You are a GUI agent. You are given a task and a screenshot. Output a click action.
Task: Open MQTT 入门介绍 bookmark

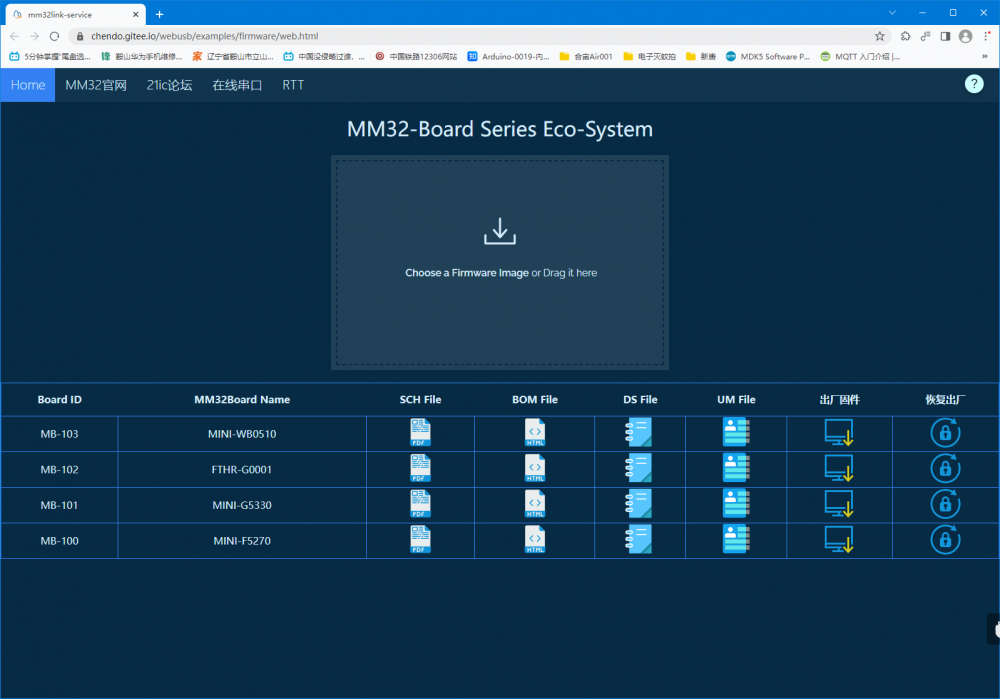tap(860, 57)
